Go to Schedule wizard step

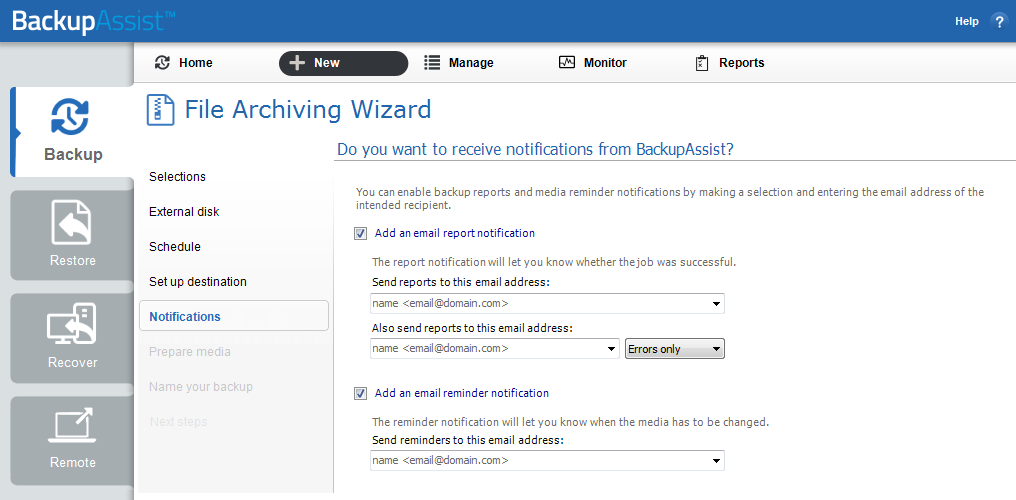click(x=174, y=247)
